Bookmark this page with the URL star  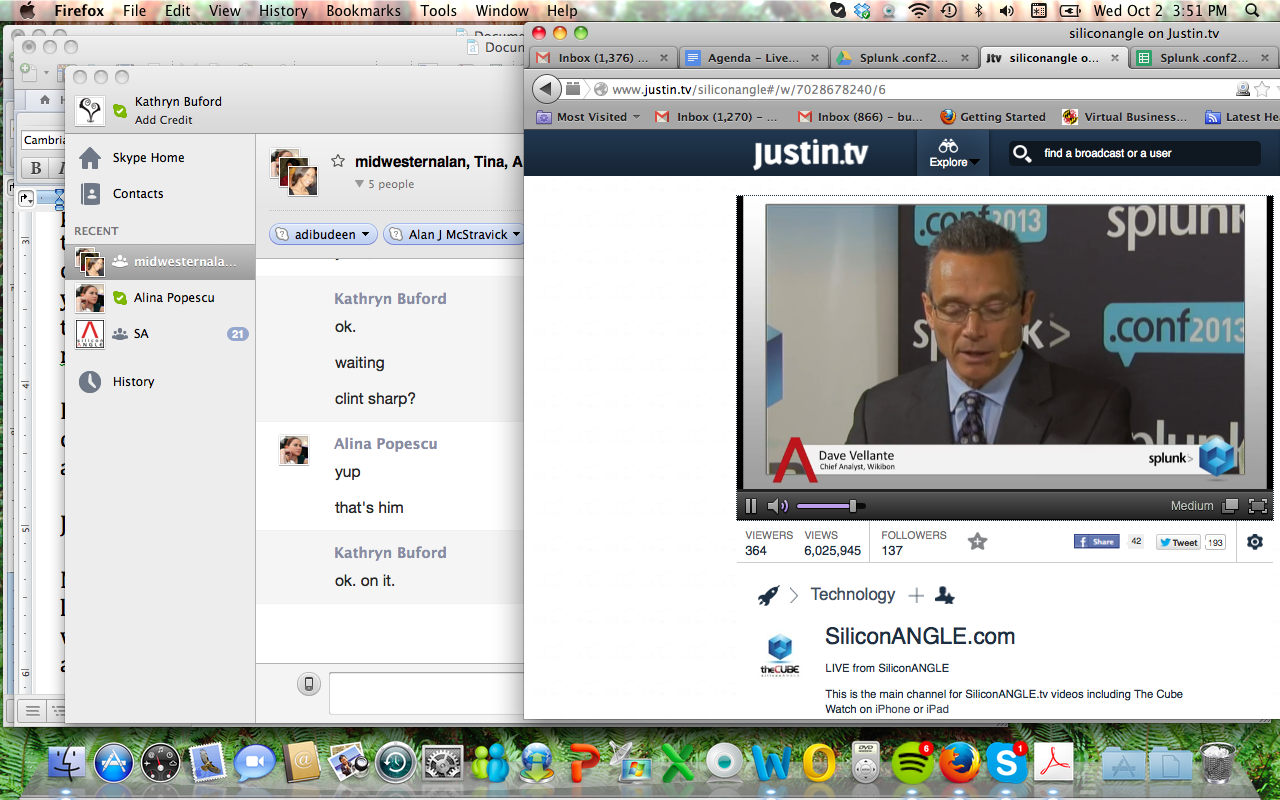coord(1263,89)
